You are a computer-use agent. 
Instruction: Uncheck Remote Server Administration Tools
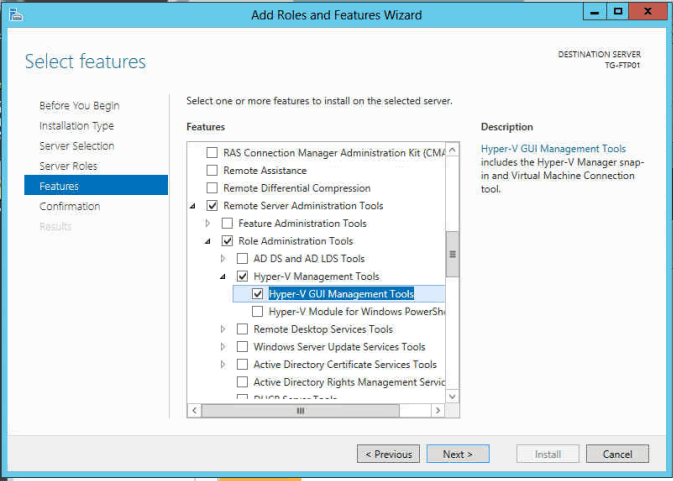coord(212,206)
